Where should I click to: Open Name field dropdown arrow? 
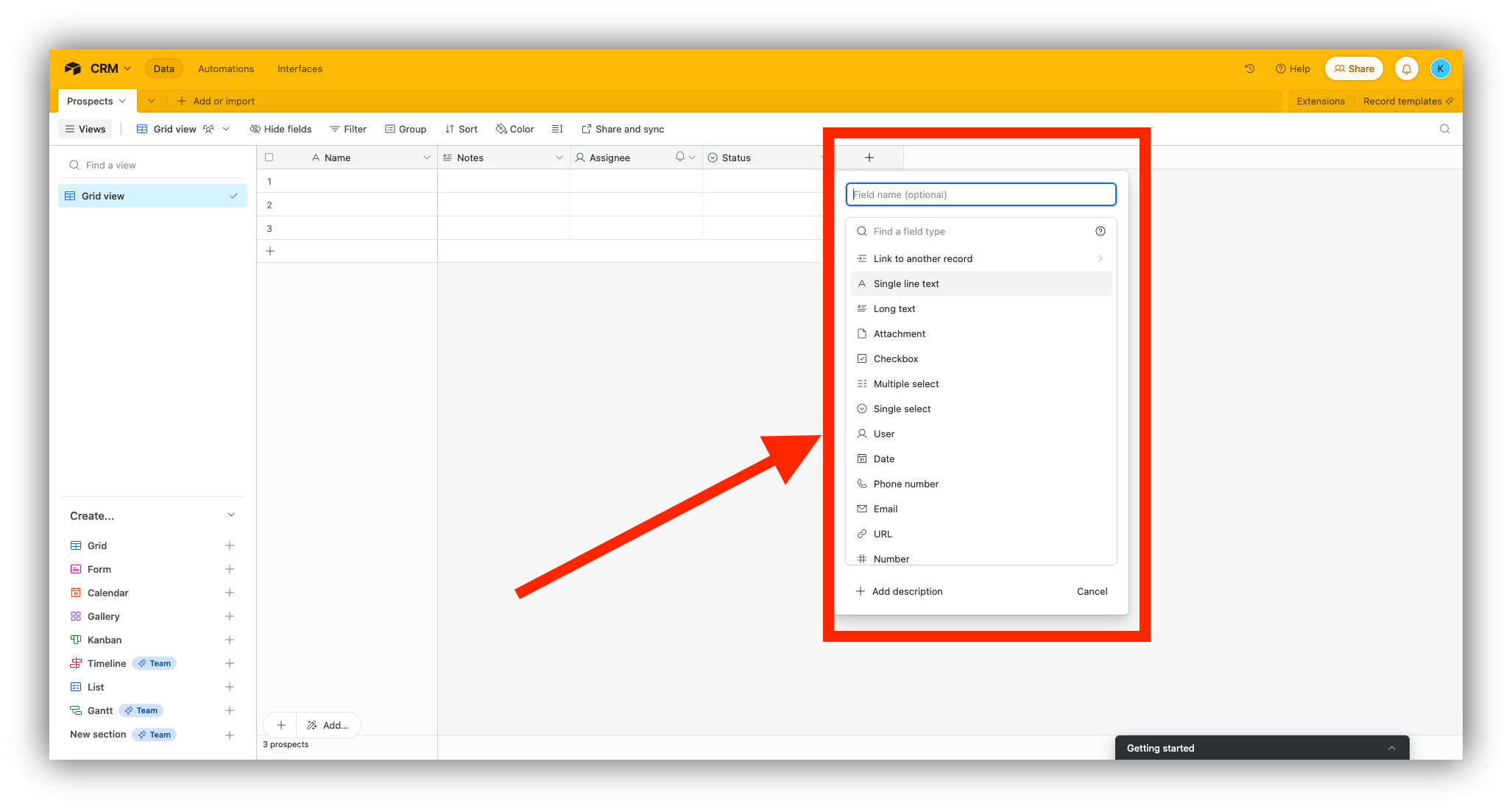[x=426, y=158]
